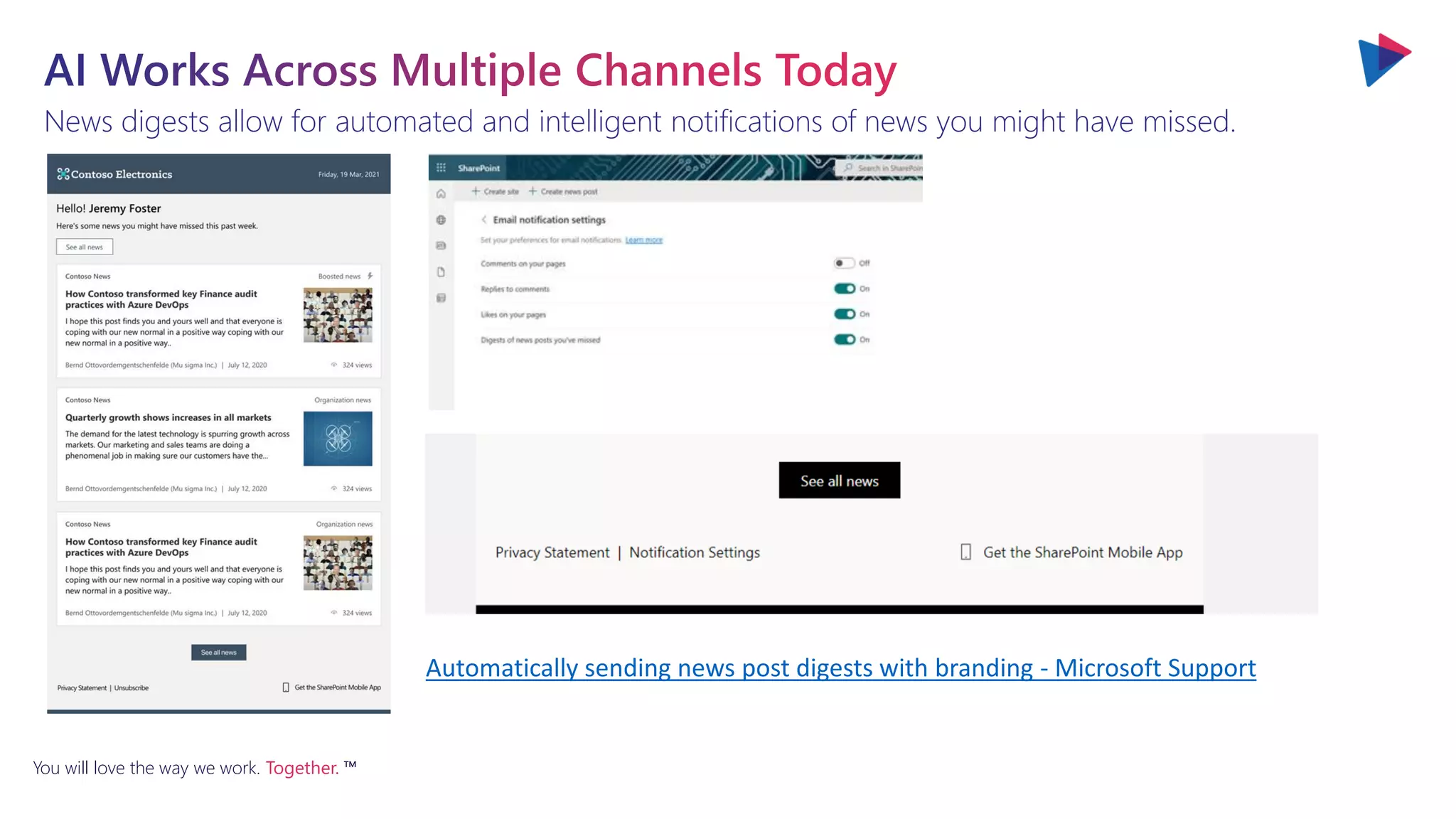Open the lists icon in SharePoint sidebar
1456x819 pixels.
(441, 298)
